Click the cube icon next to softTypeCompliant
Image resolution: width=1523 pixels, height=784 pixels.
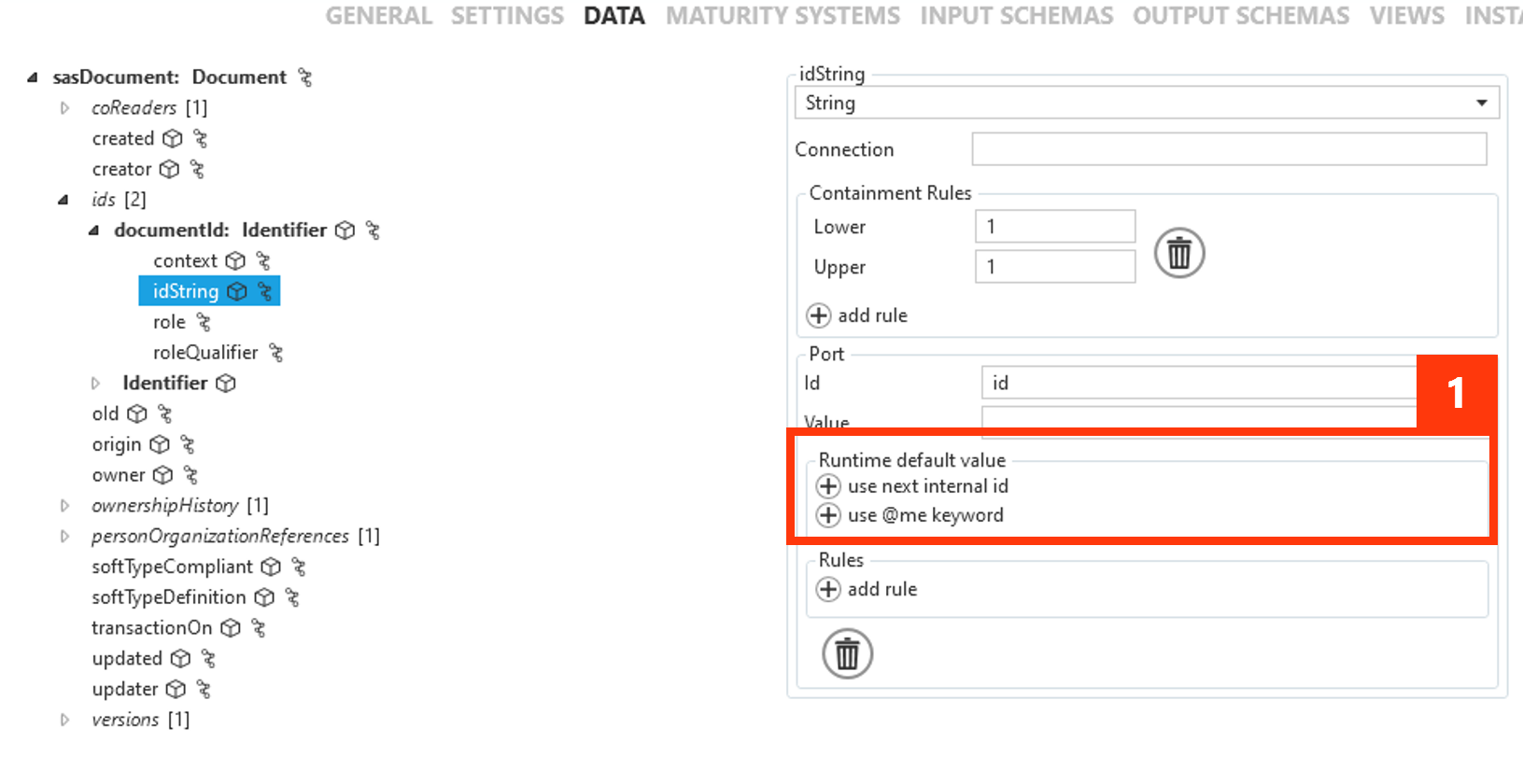pos(271,567)
